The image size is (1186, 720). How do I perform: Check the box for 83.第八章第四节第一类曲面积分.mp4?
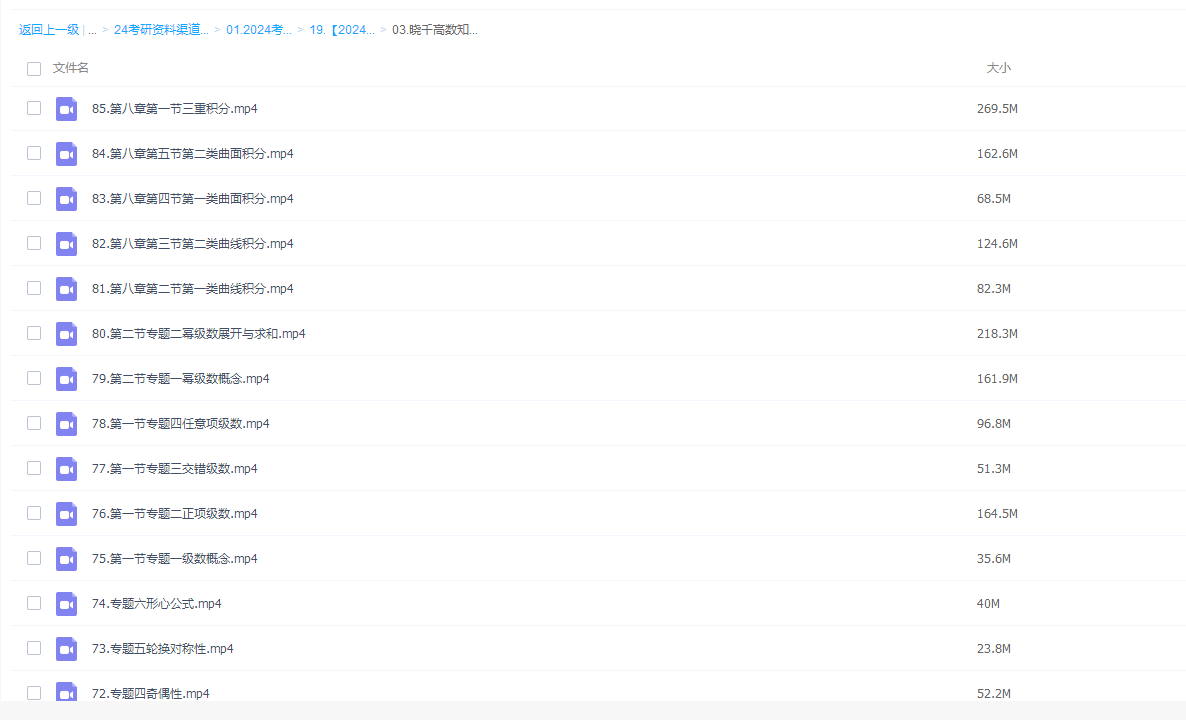34,198
